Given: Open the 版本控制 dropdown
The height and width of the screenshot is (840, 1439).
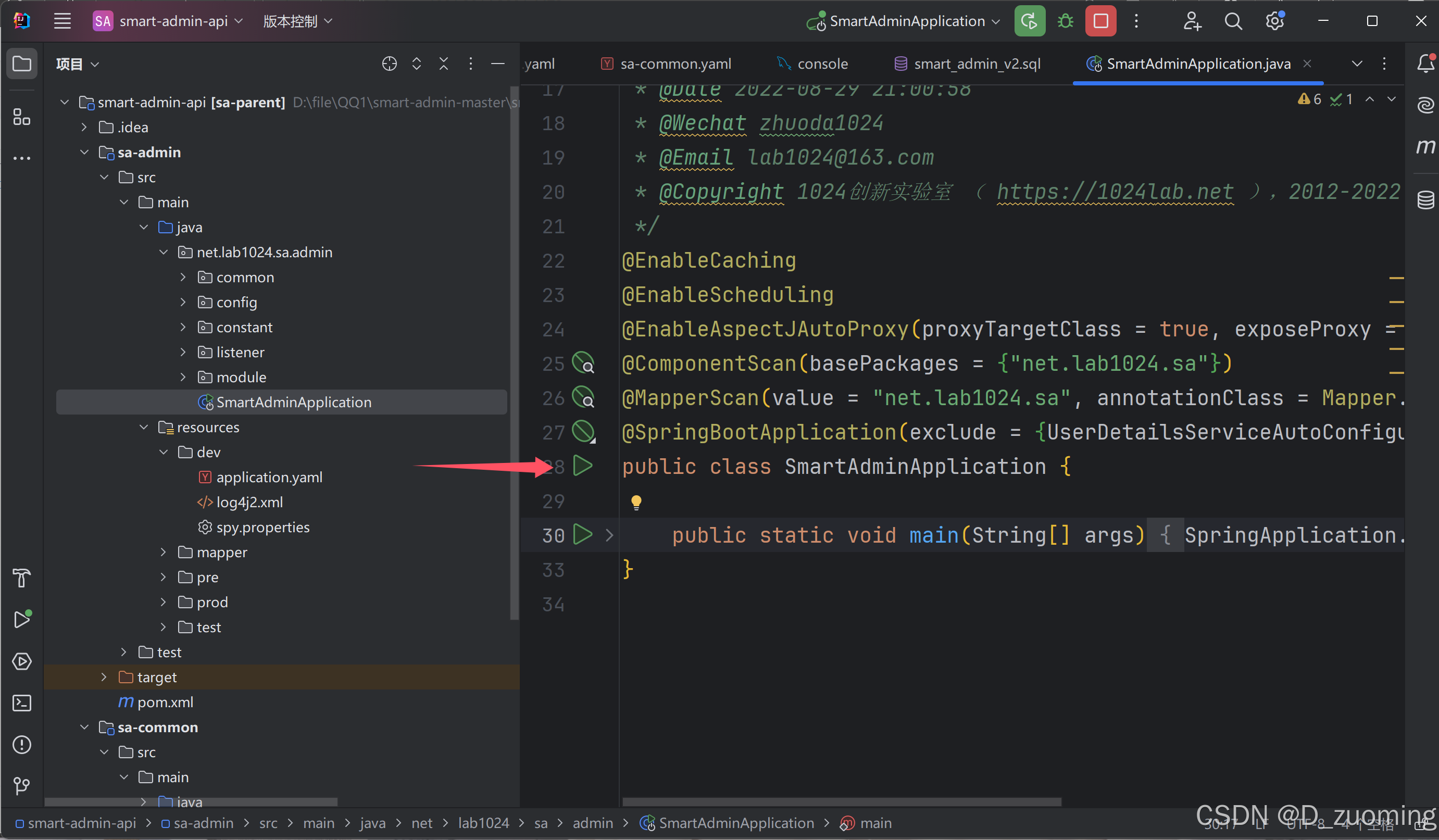Looking at the screenshot, I should tap(297, 21).
